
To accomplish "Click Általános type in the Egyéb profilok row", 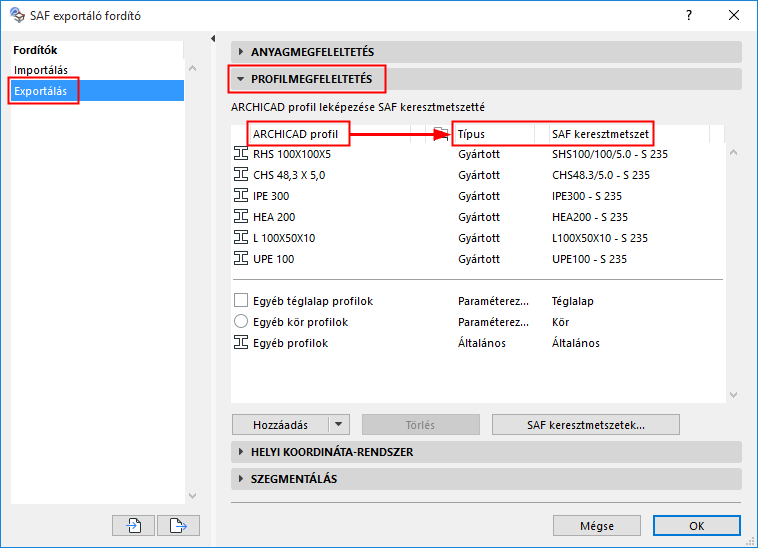I will (482, 343).
